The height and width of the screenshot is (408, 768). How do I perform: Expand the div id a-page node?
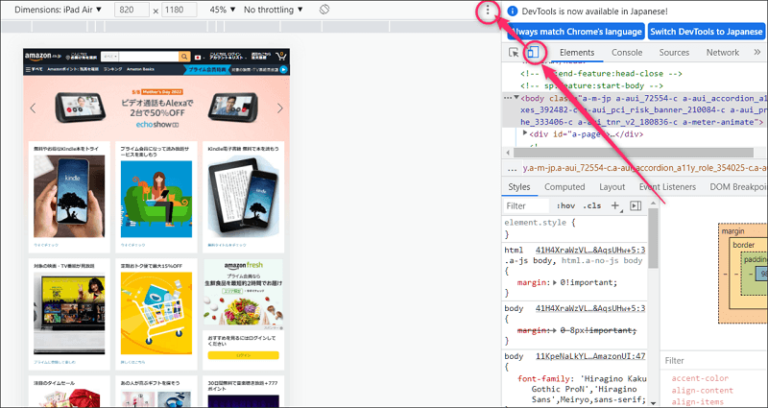[527, 133]
